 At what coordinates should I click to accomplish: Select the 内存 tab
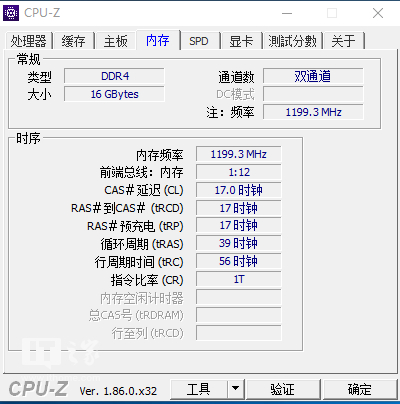(x=158, y=40)
